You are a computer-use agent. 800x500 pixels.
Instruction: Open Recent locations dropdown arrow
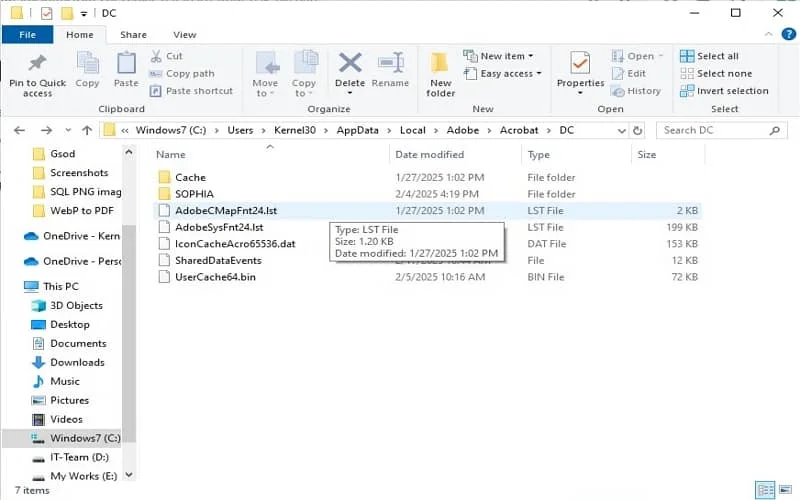68,131
